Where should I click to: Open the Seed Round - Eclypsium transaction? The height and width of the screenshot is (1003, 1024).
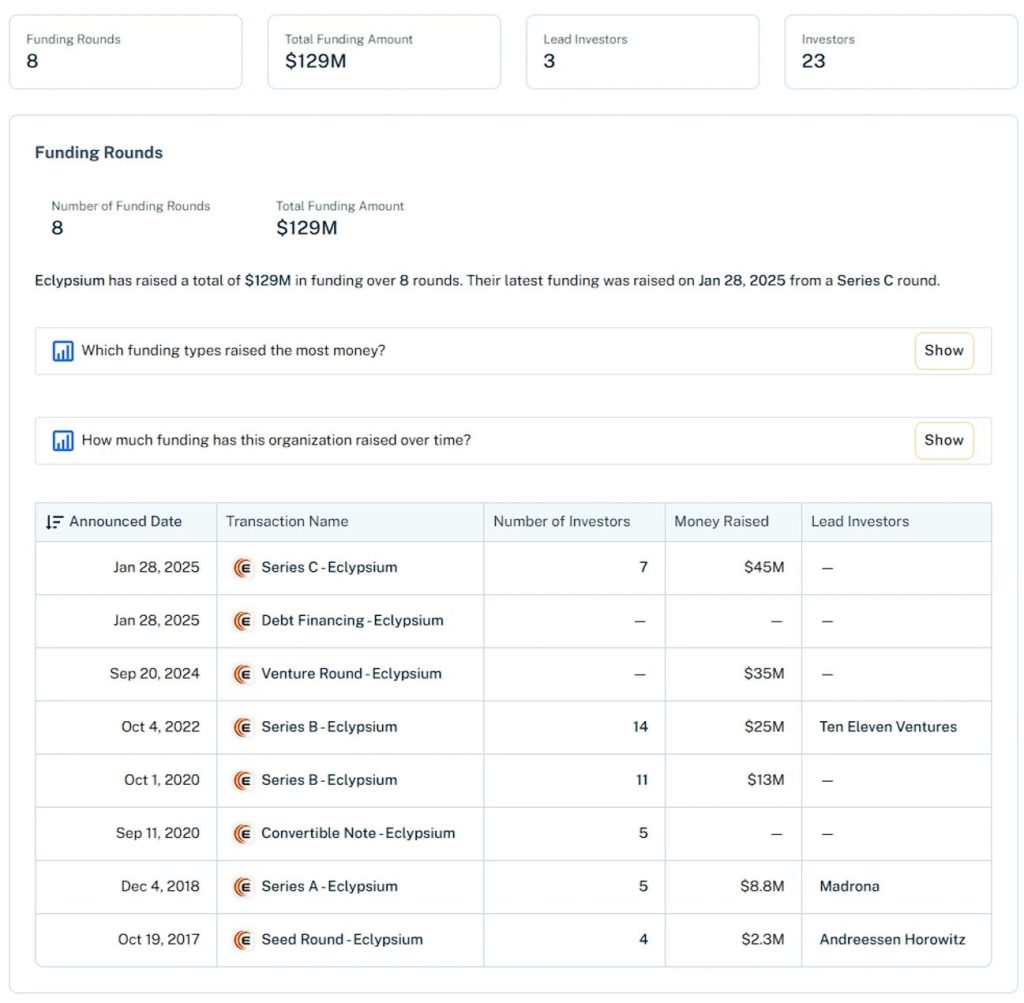pos(342,940)
